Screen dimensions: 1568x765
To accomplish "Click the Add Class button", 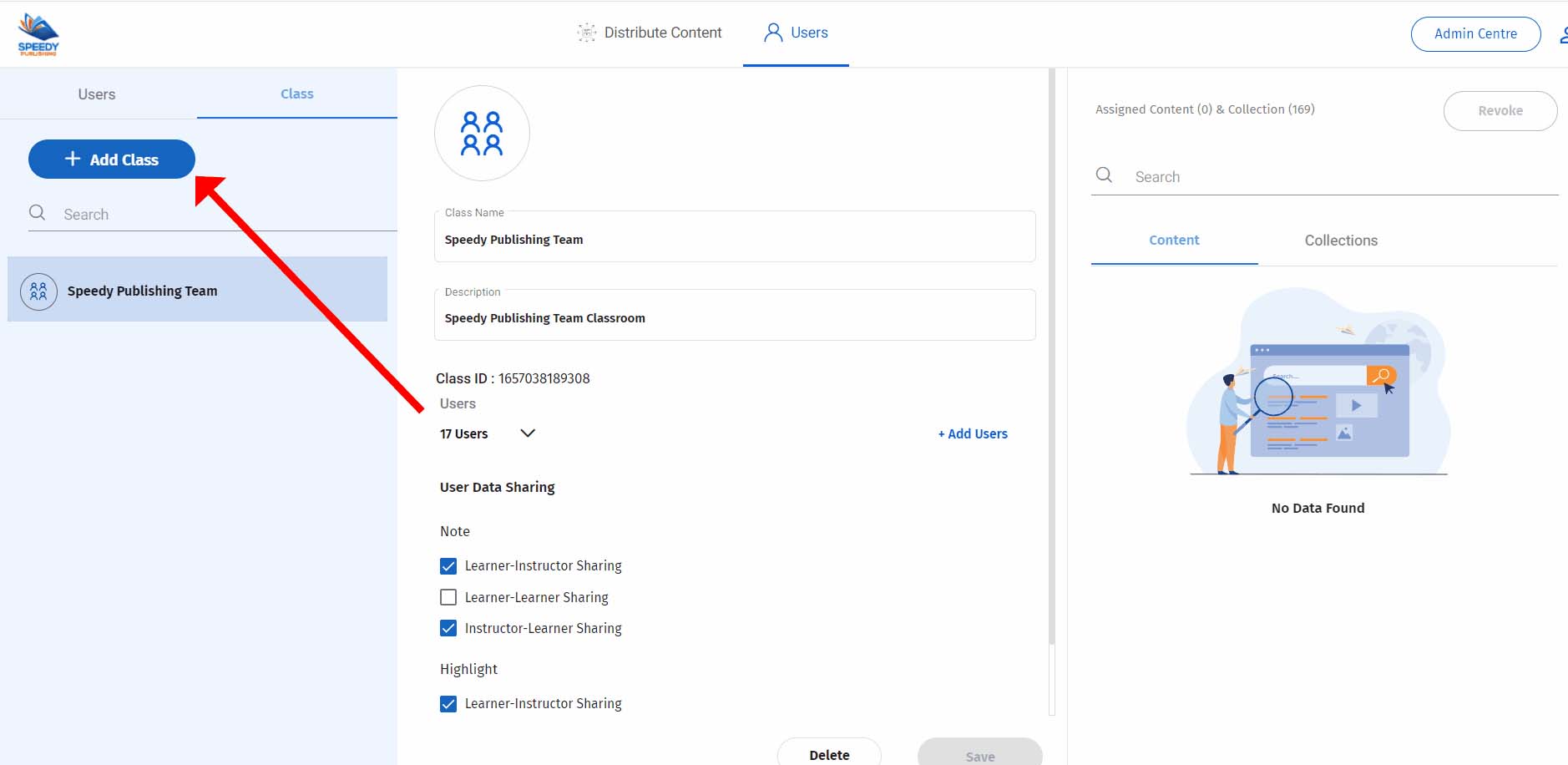I will click(112, 159).
